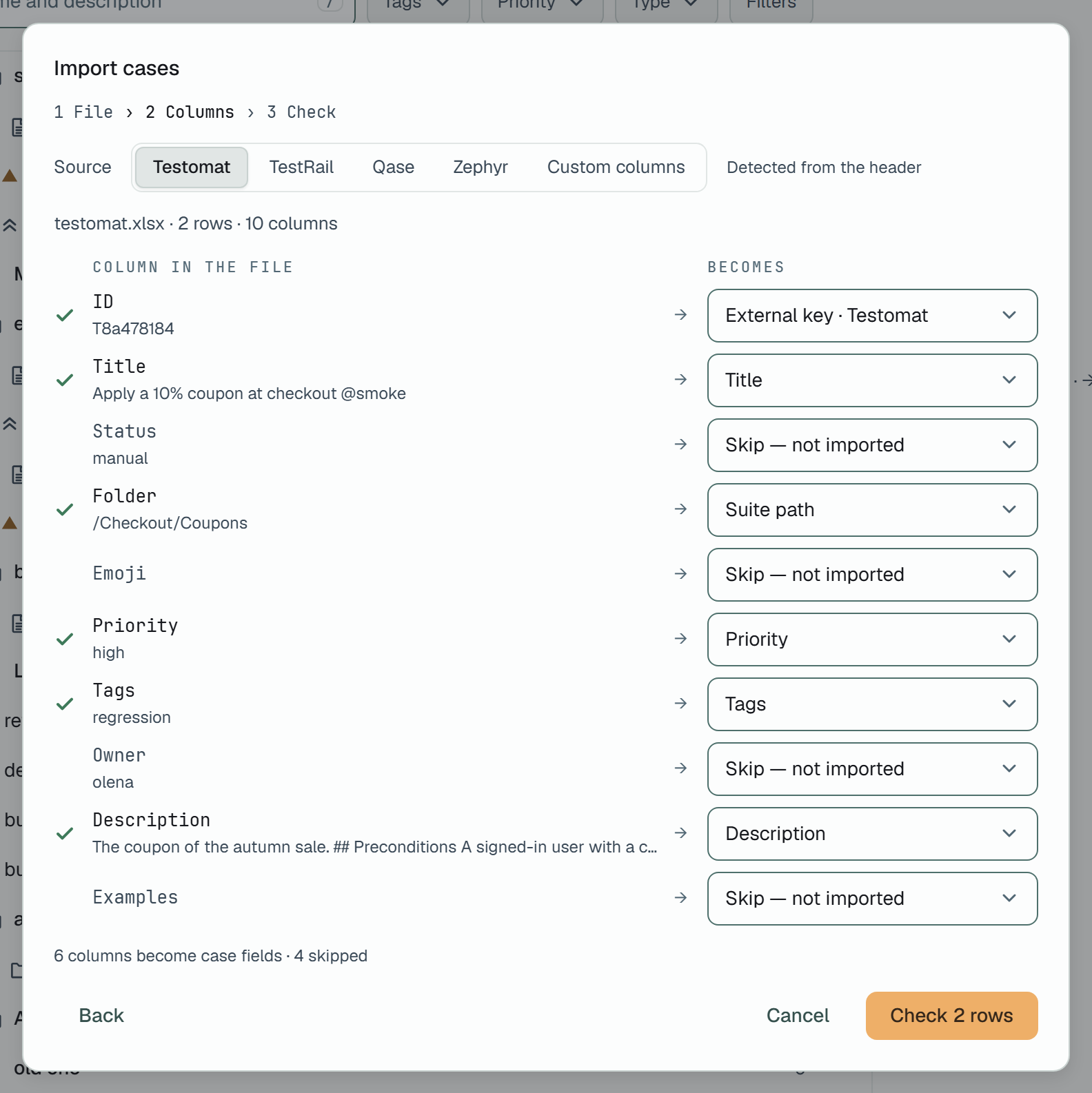Go to step 3 Check
The height and width of the screenshot is (1093, 1092).
pos(301,112)
